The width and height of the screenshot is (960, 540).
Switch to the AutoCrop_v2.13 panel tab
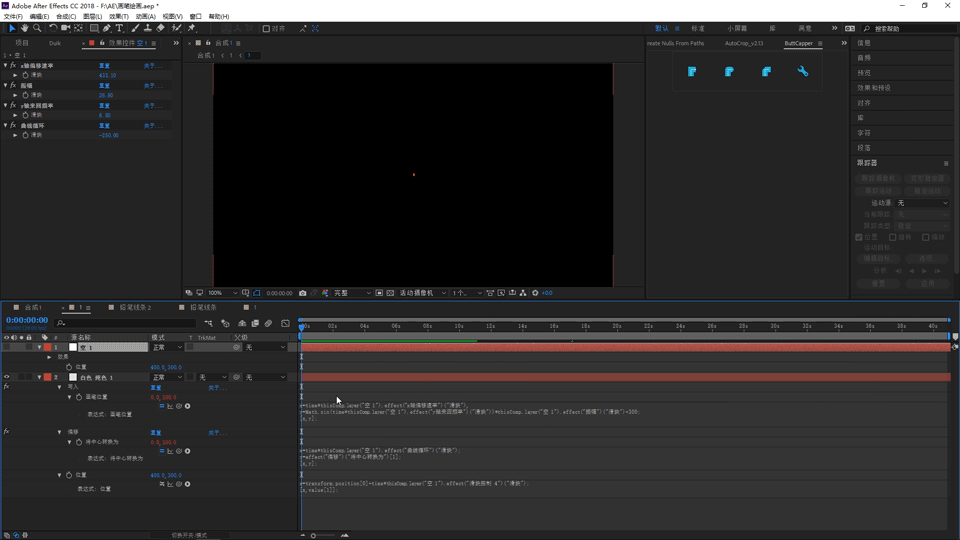(744, 43)
